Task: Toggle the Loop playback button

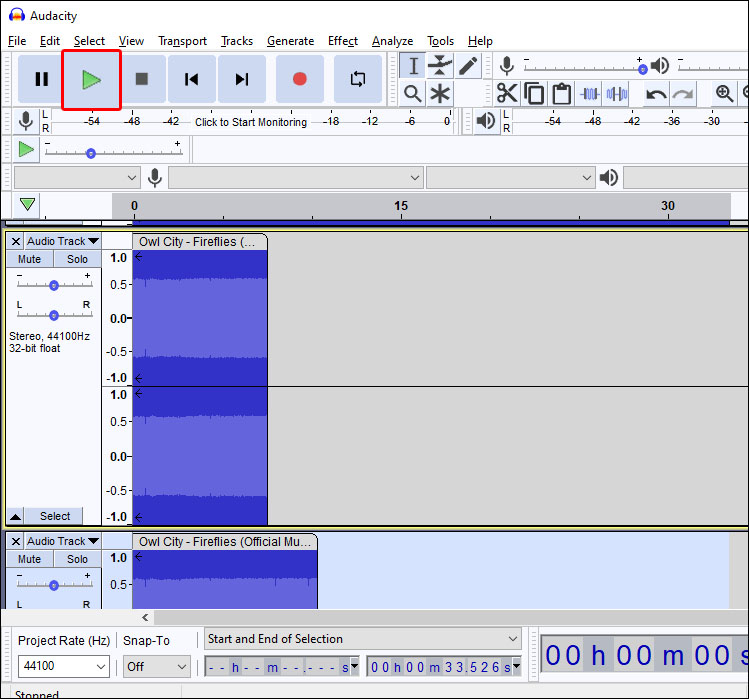Action: click(358, 79)
